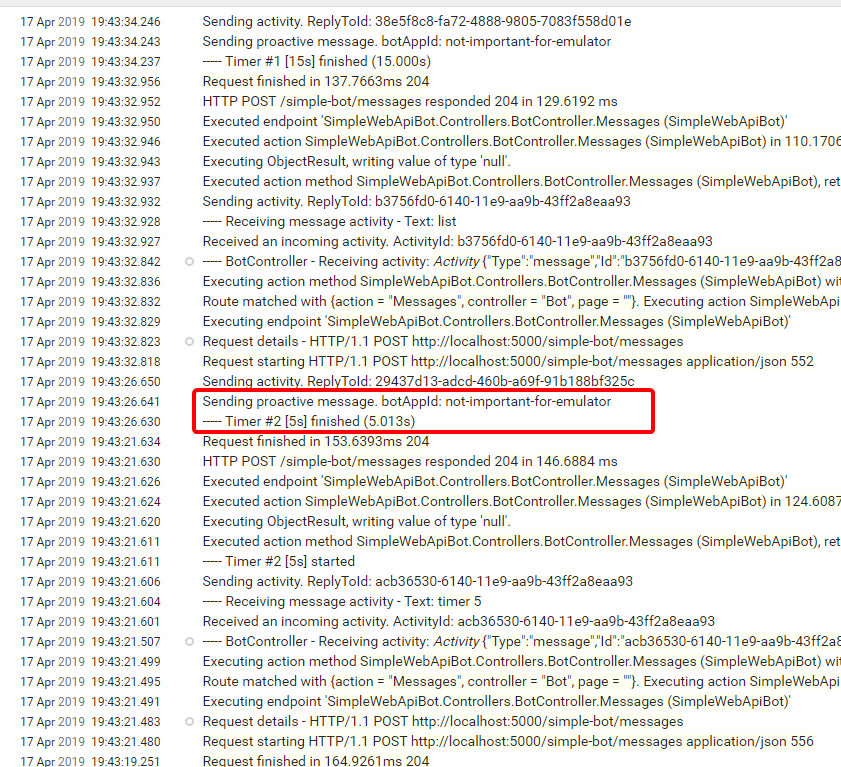Open the Timer #1 [15s] finished event
The image size is (841, 767).
(316, 61)
